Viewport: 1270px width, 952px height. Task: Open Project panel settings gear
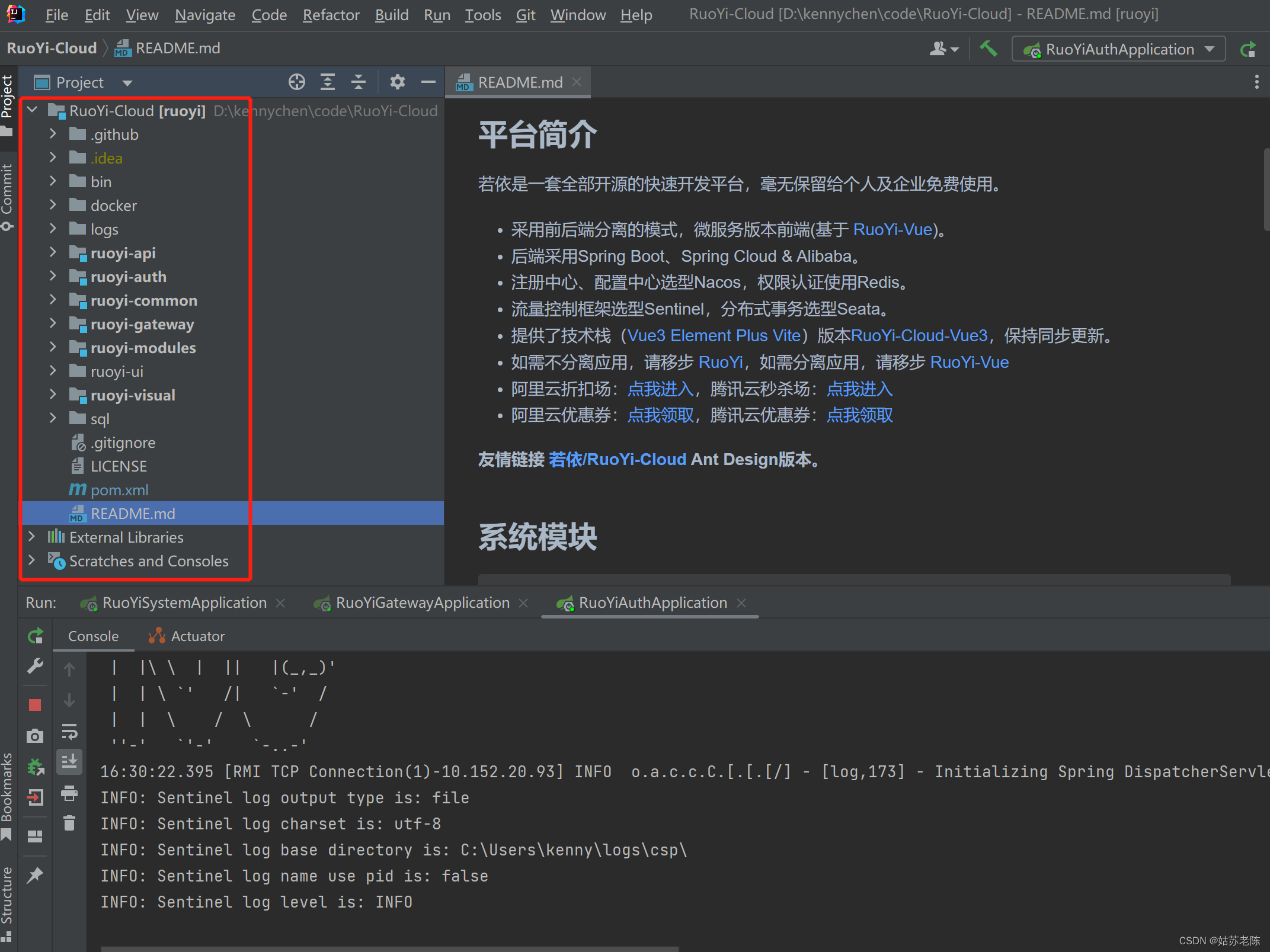(x=397, y=82)
